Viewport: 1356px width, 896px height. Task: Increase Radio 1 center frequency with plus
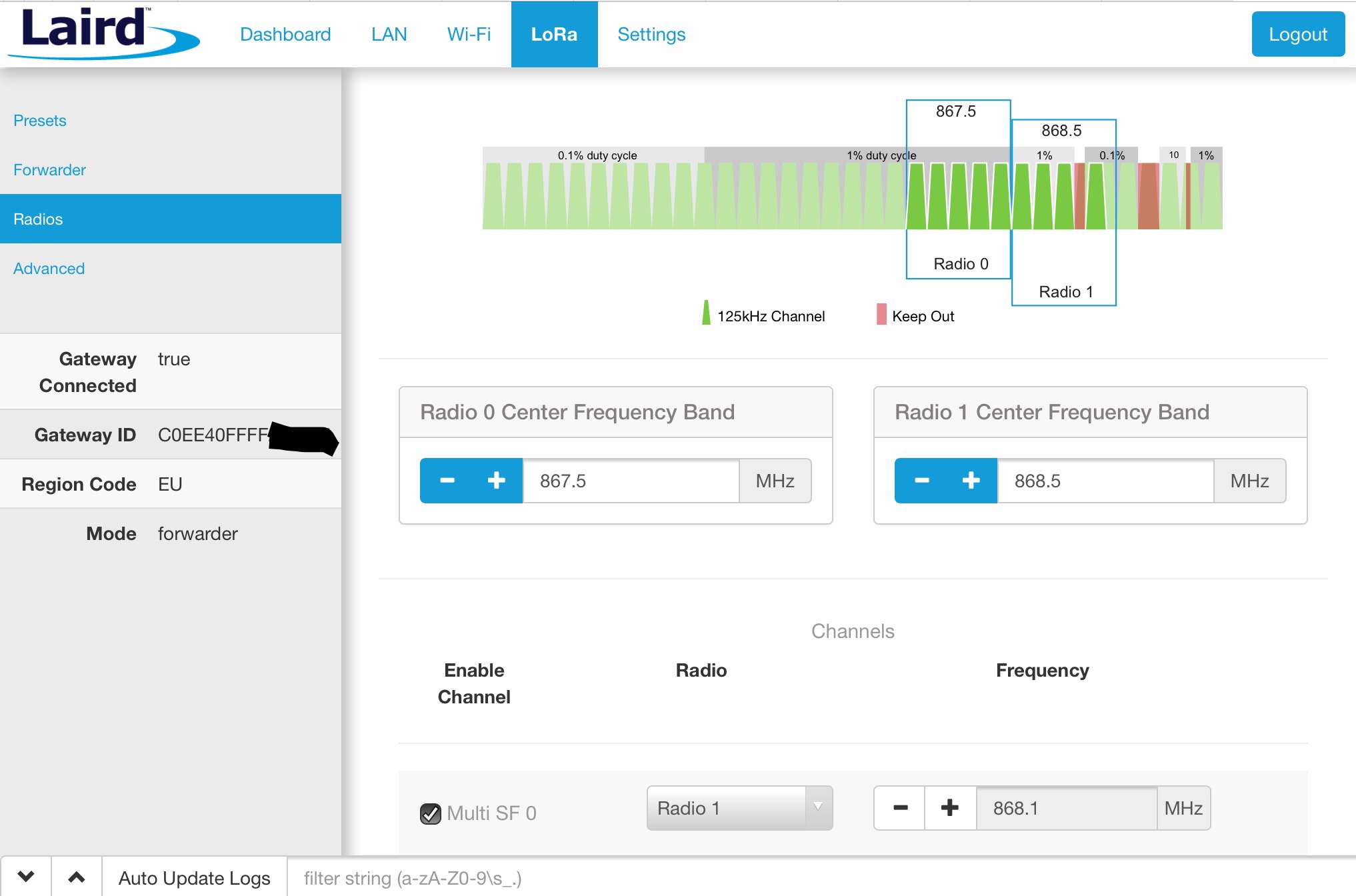tap(971, 481)
